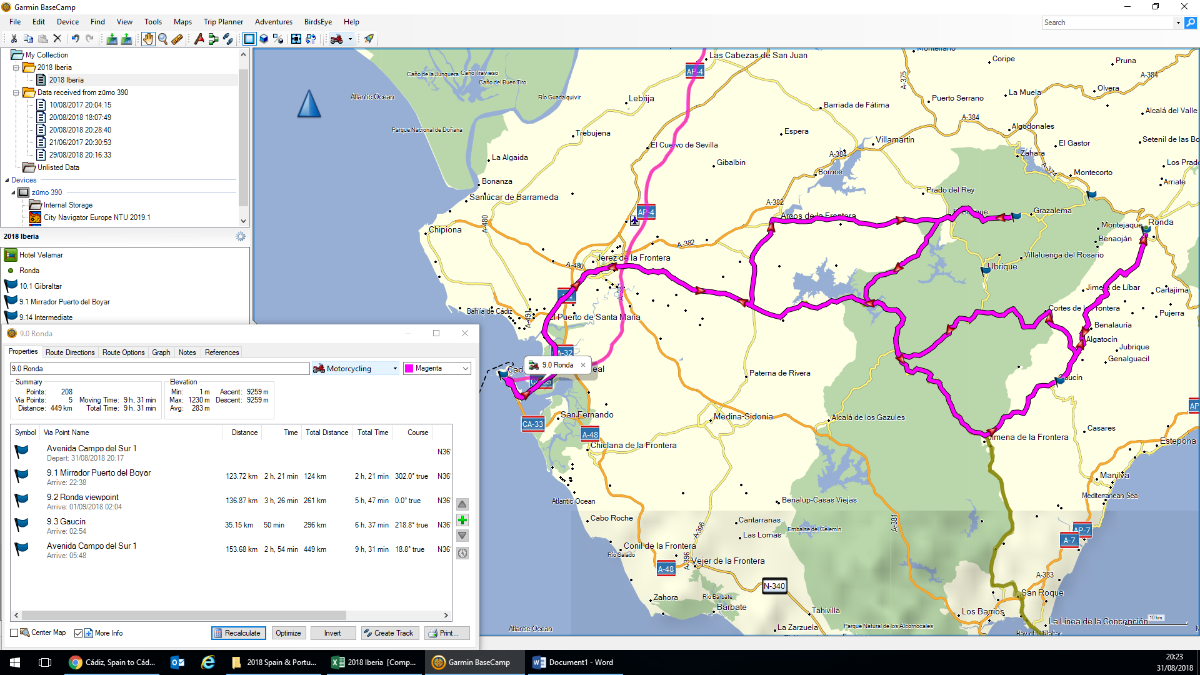Collapse Data received from zumo 390 folder
The width and height of the screenshot is (1200, 675).
pyautogui.click(x=15, y=92)
